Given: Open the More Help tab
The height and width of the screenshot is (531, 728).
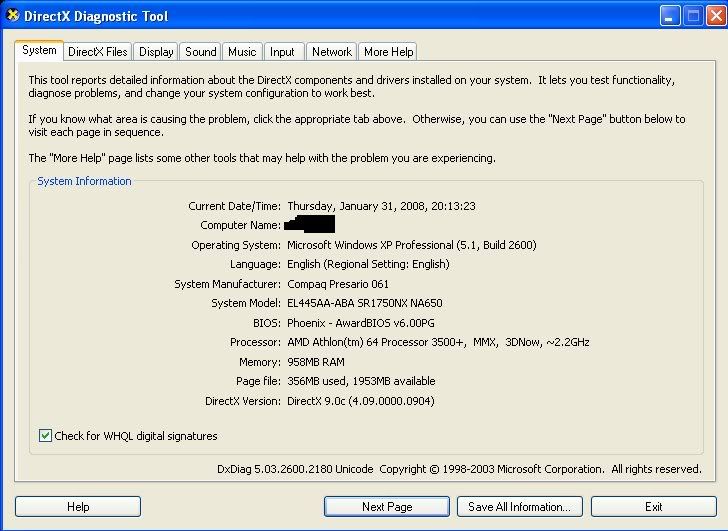Looking at the screenshot, I should tap(388, 52).
